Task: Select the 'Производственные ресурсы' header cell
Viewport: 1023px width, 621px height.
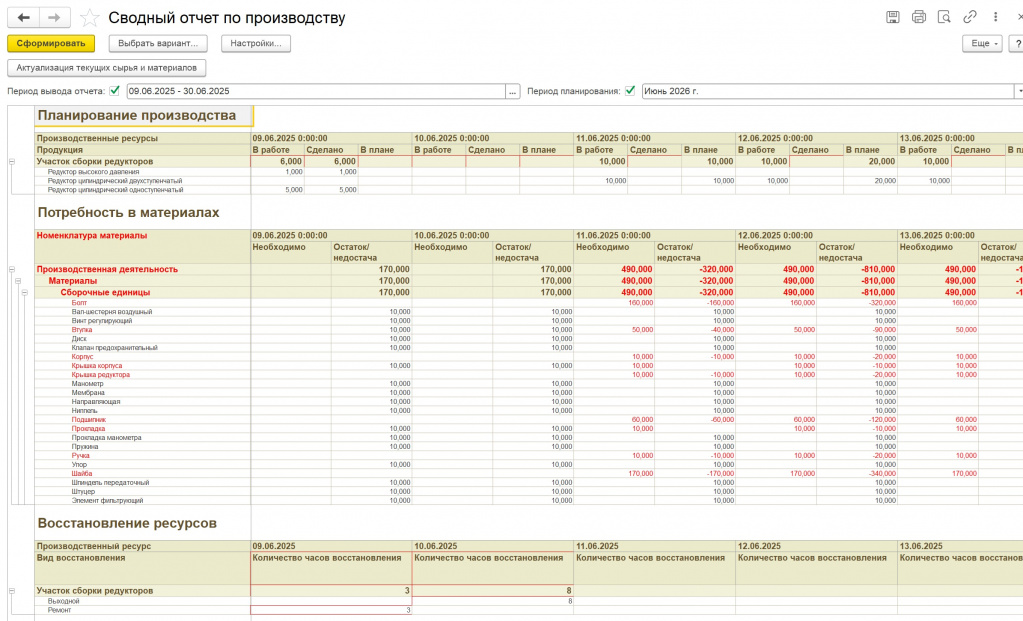Action: 143,138
